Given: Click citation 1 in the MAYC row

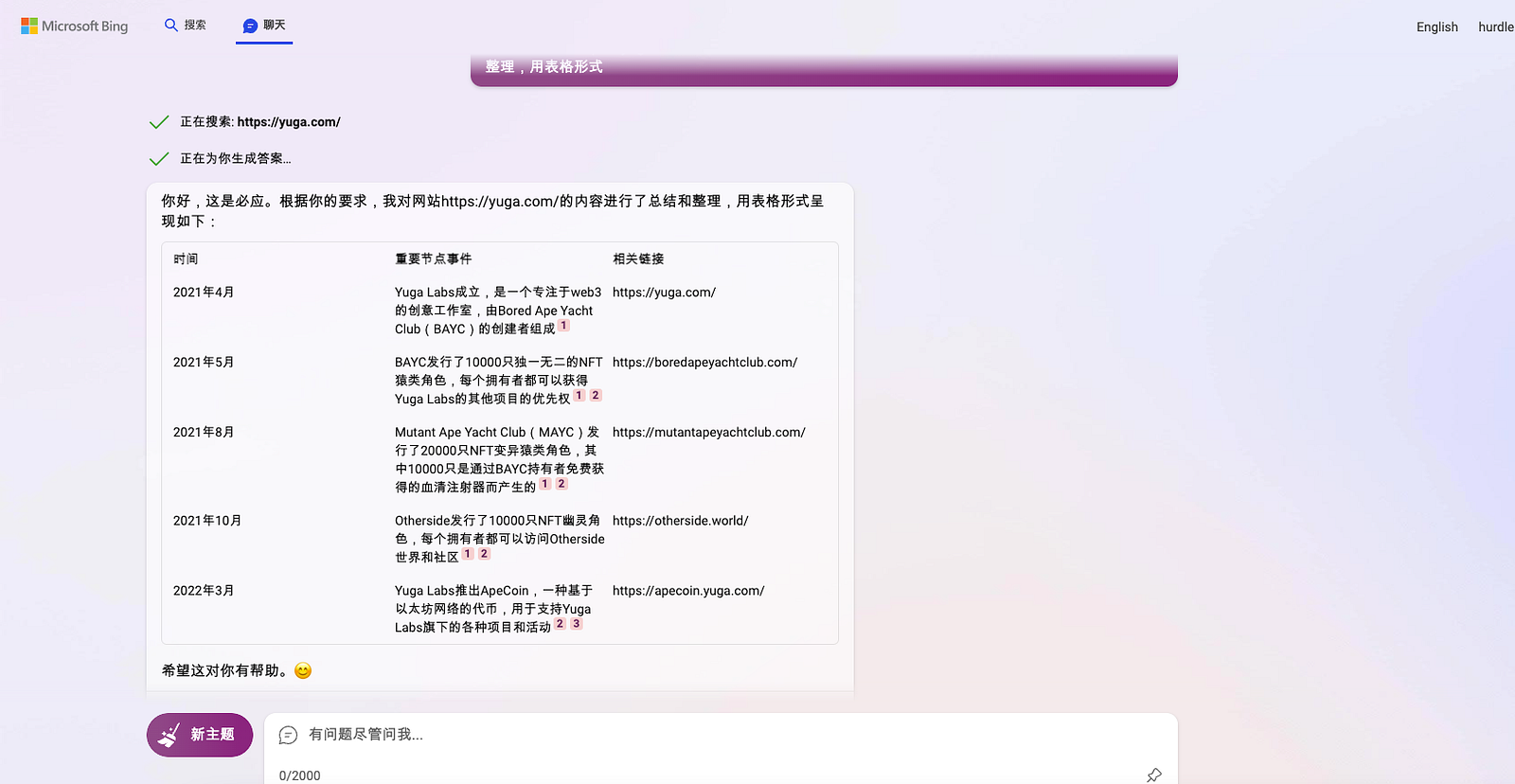Looking at the screenshot, I should point(545,484).
